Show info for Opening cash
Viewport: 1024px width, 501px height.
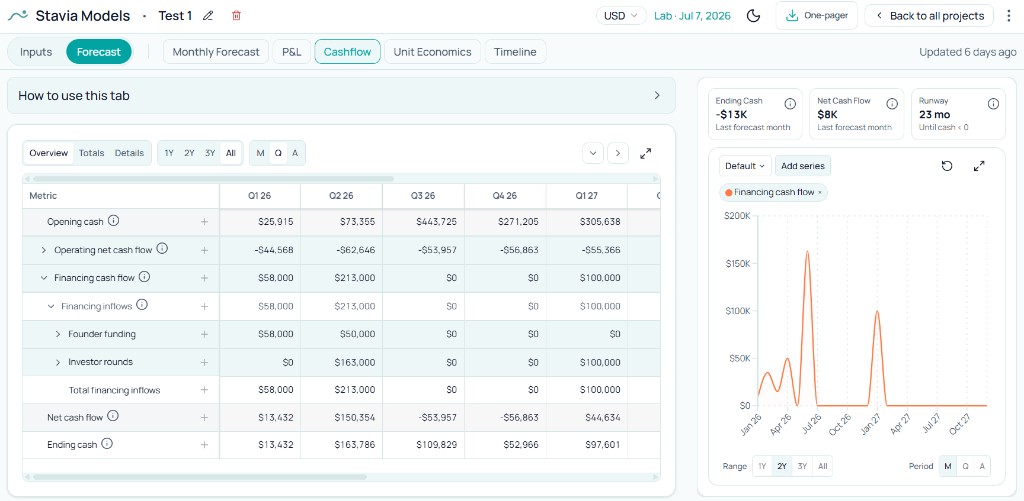[114, 221]
